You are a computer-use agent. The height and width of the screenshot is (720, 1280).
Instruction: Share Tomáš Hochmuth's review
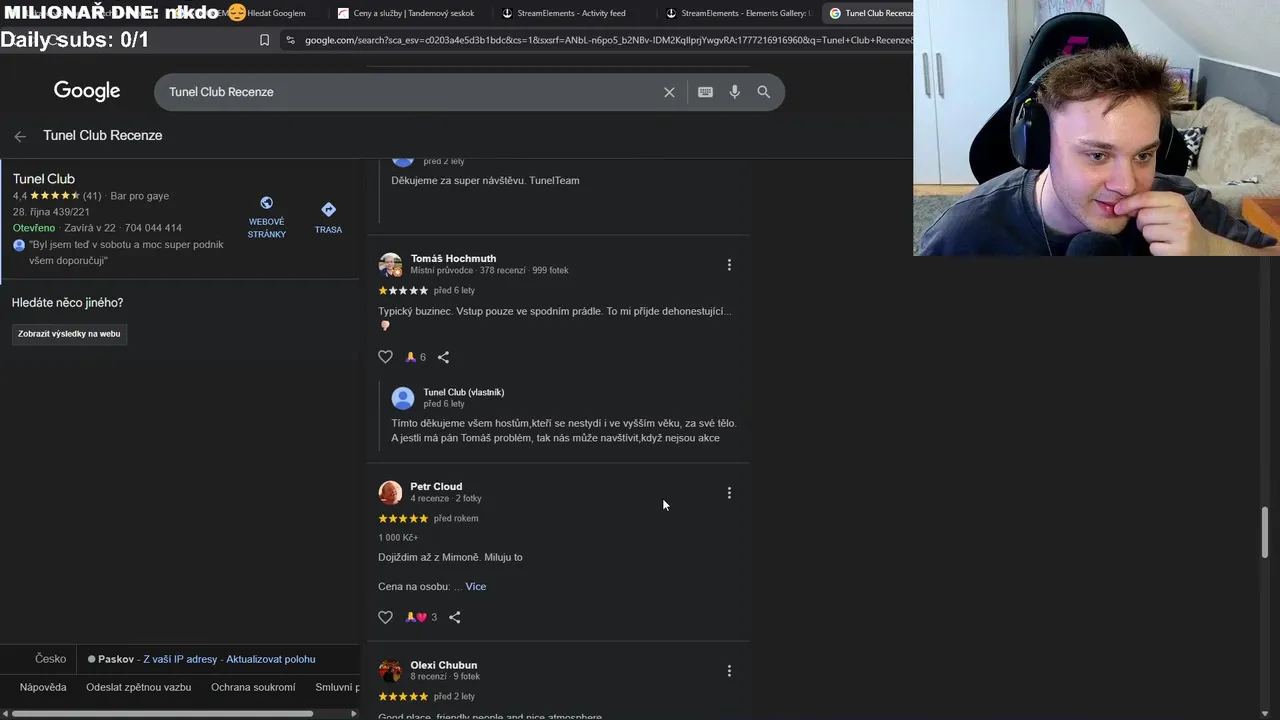(443, 357)
